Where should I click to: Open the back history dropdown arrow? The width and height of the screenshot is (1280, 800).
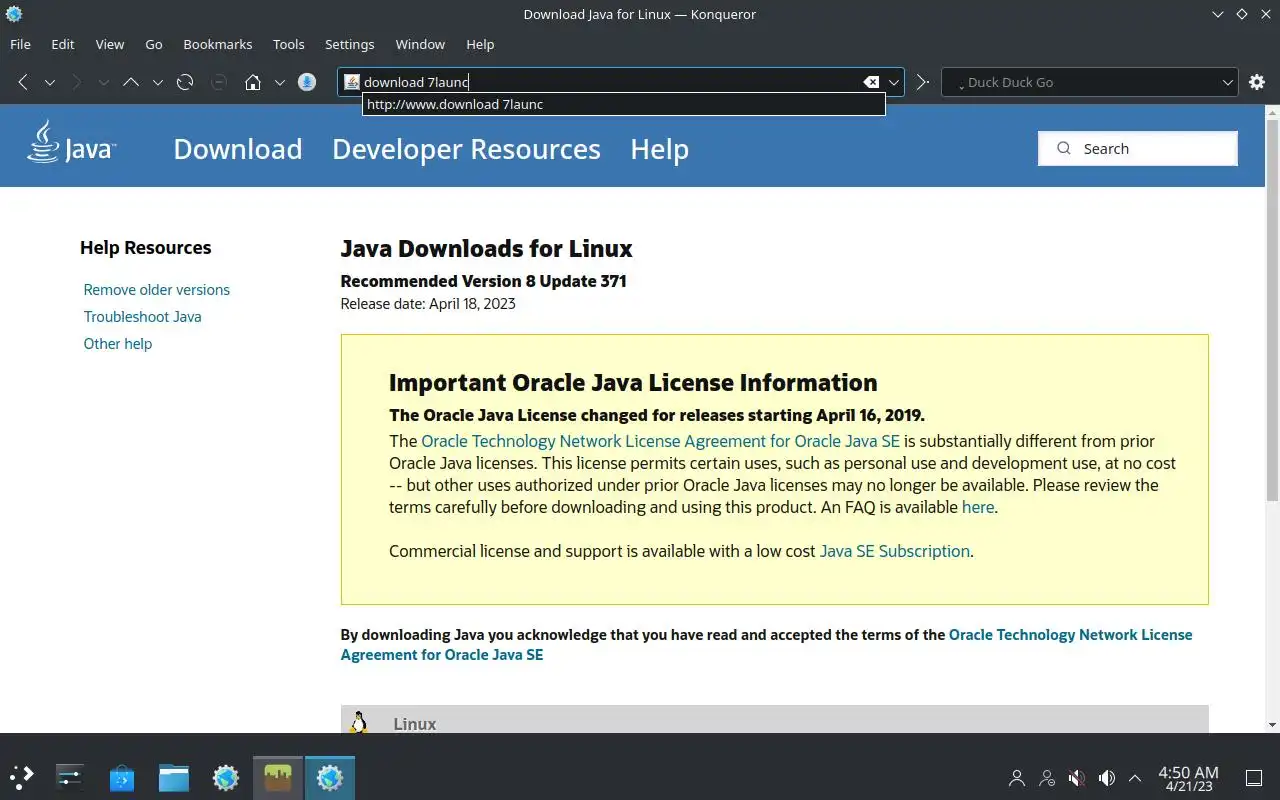pyautogui.click(x=49, y=82)
